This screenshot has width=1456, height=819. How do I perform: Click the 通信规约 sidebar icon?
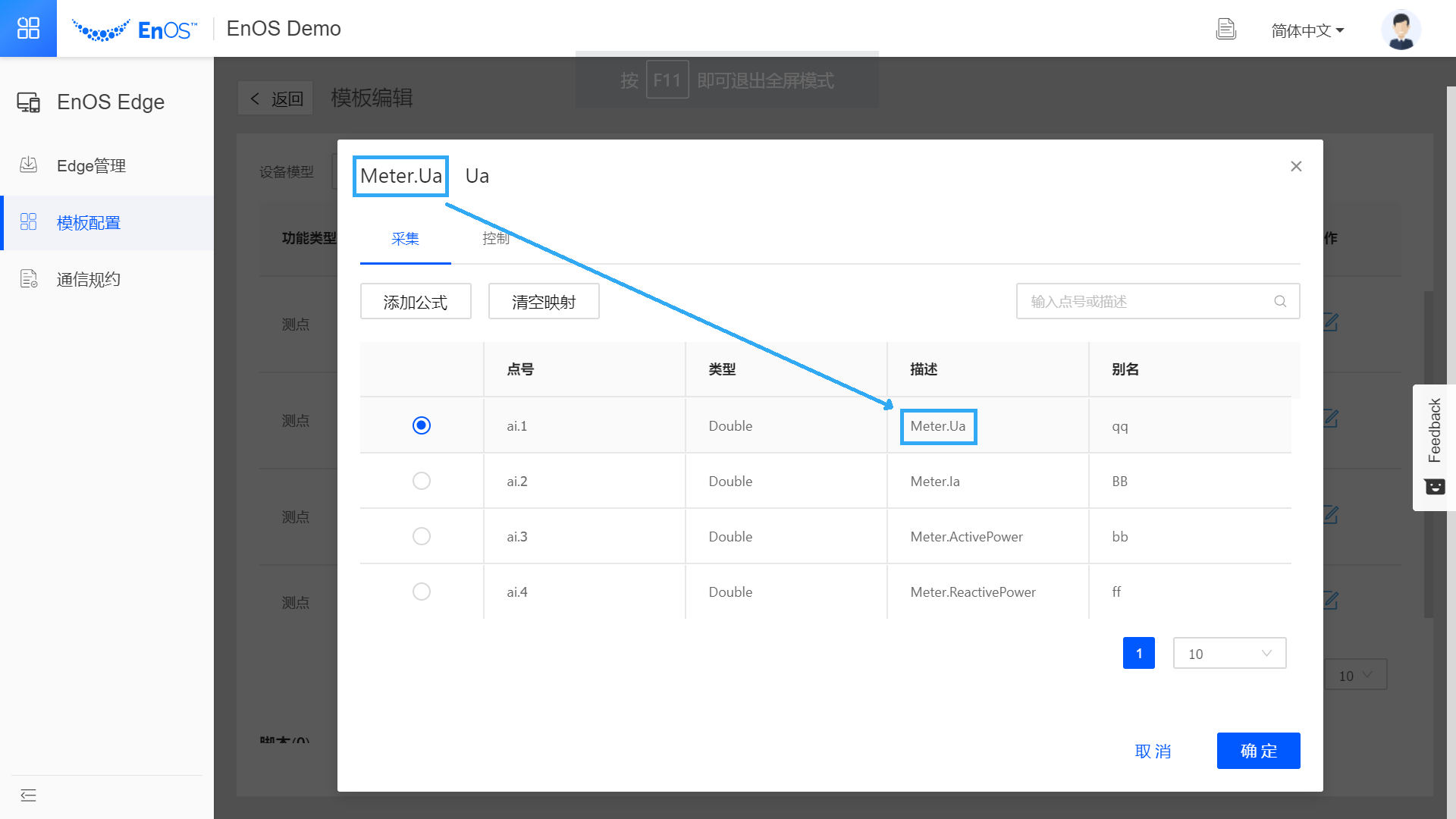coord(28,278)
